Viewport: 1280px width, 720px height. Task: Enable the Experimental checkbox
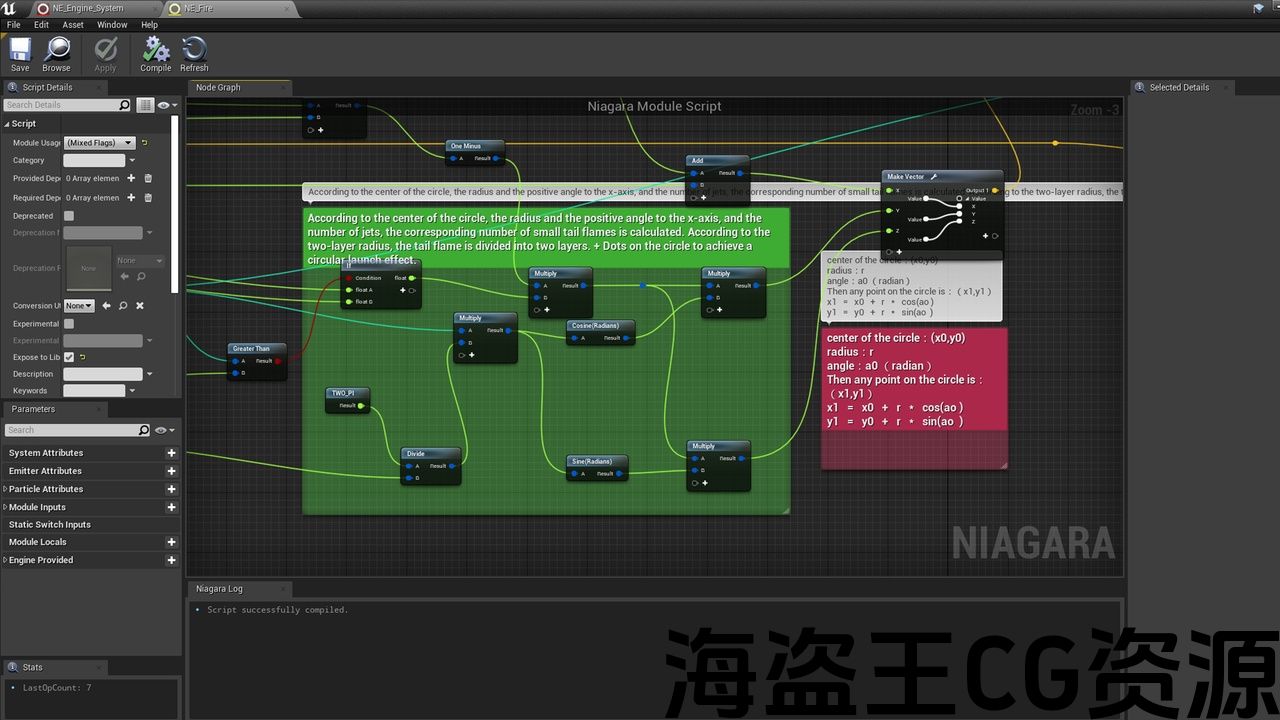[69, 324]
